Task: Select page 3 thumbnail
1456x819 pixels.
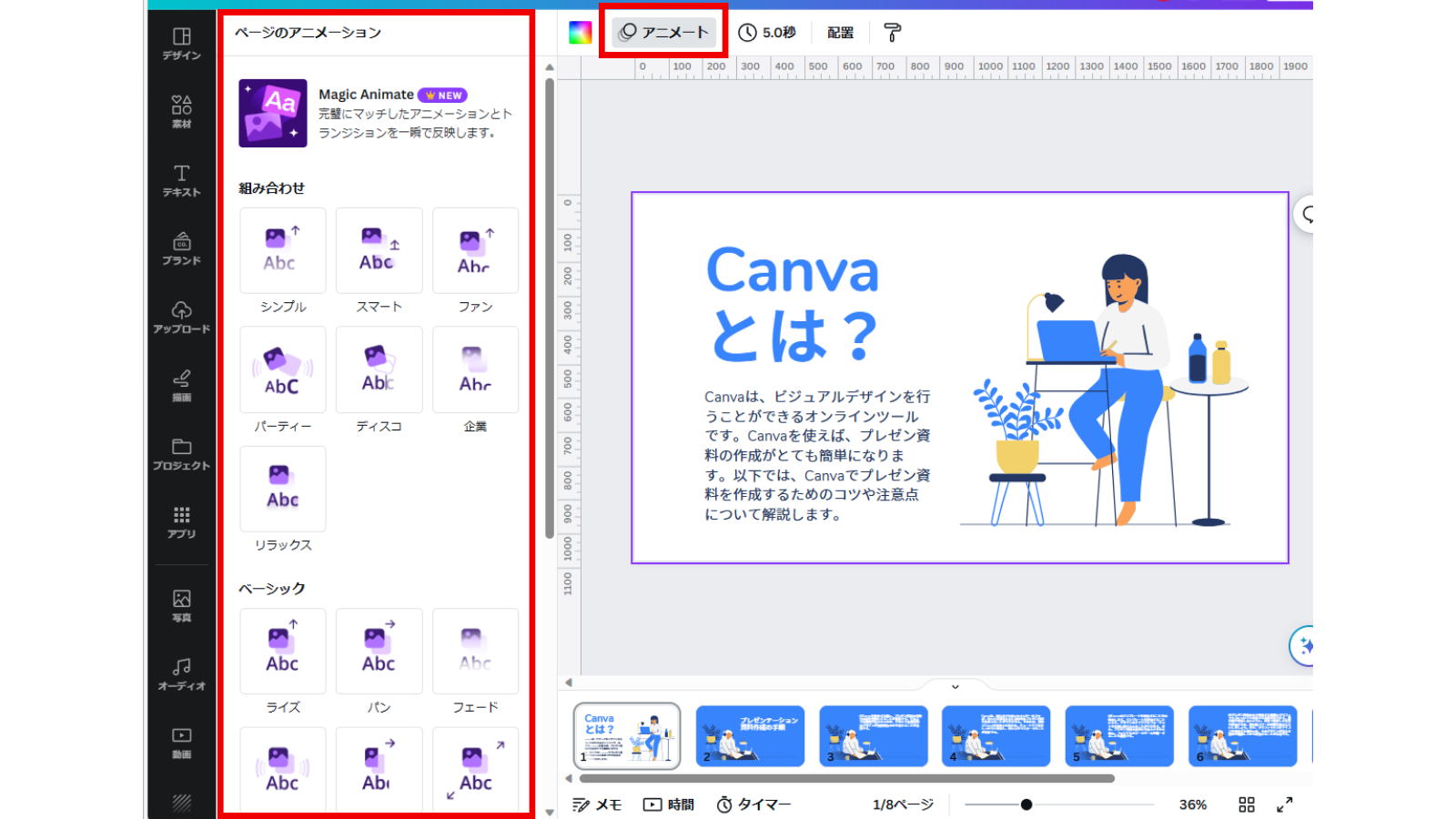Action: tap(874, 736)
